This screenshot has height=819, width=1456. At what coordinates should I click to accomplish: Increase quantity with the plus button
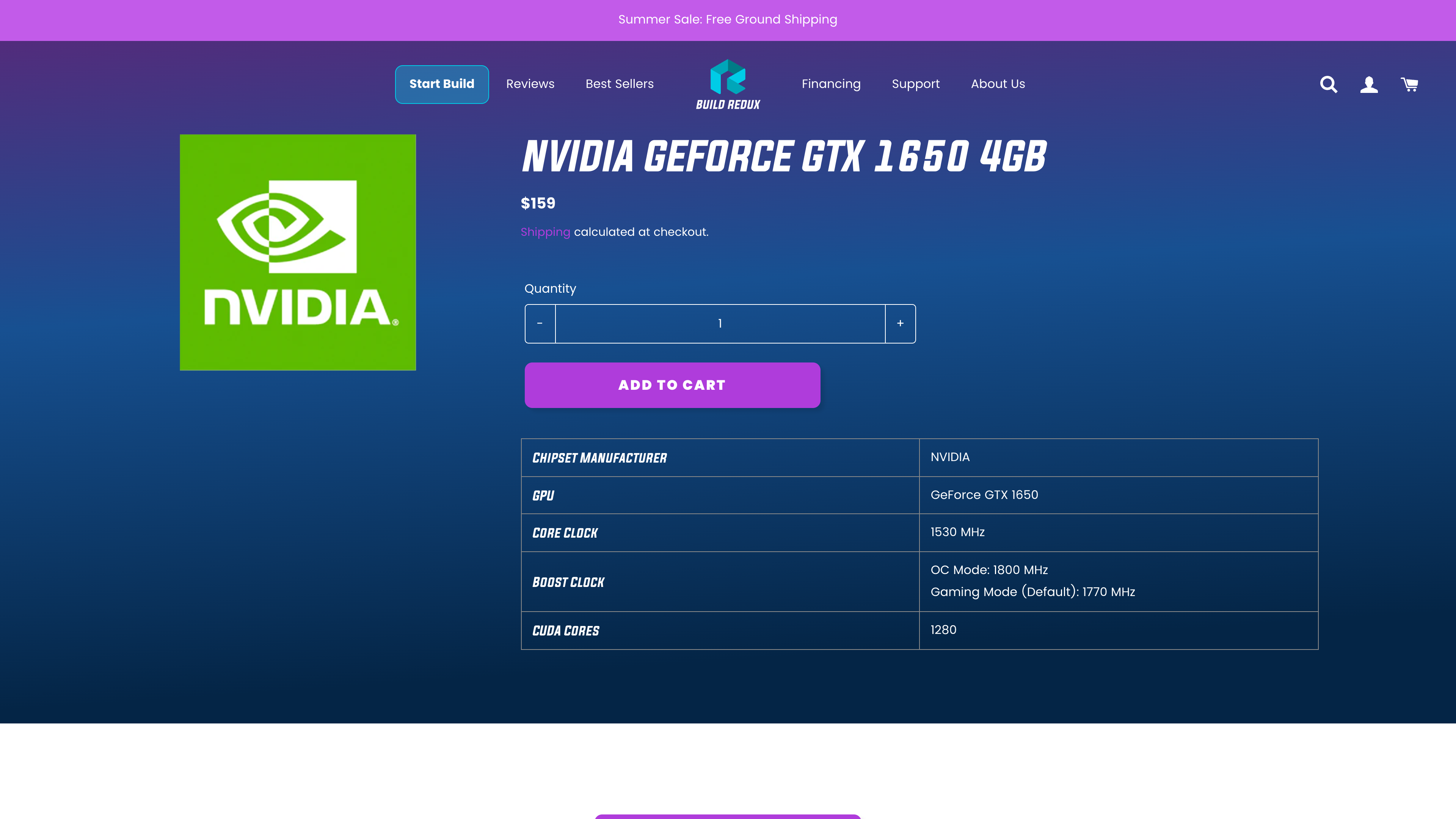900,323
